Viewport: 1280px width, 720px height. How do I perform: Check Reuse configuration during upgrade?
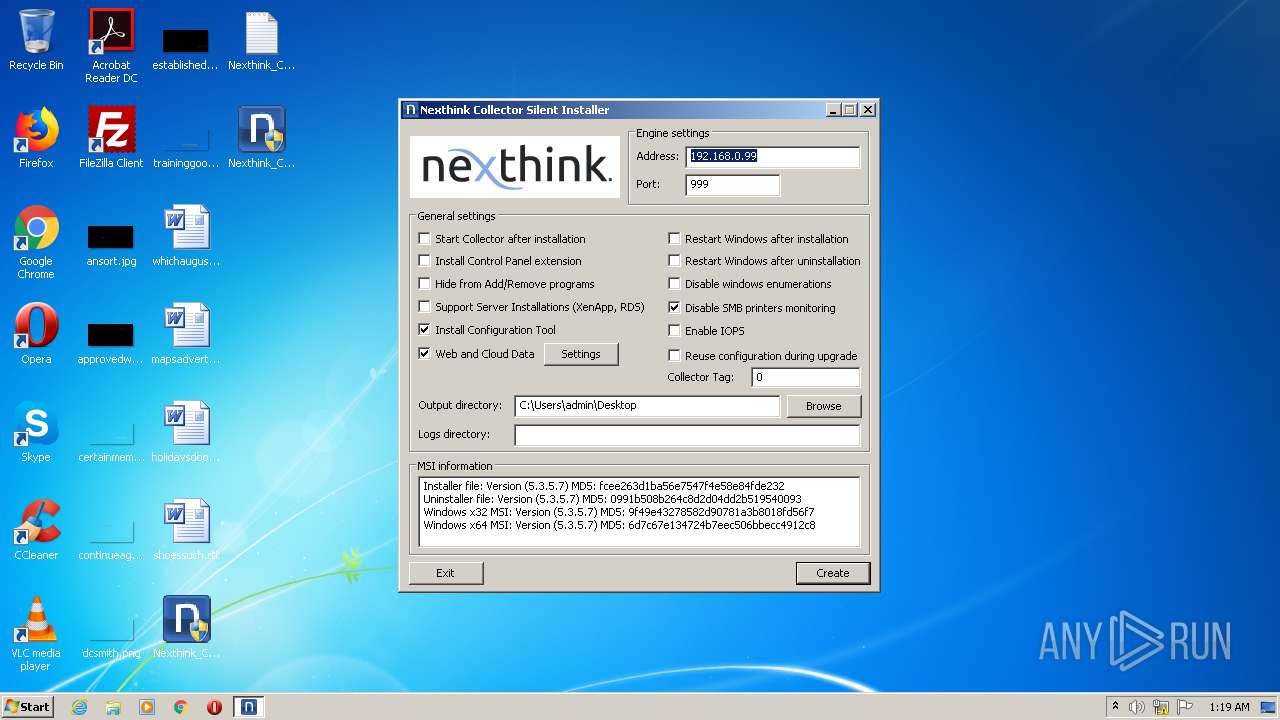tap(675, 356)
